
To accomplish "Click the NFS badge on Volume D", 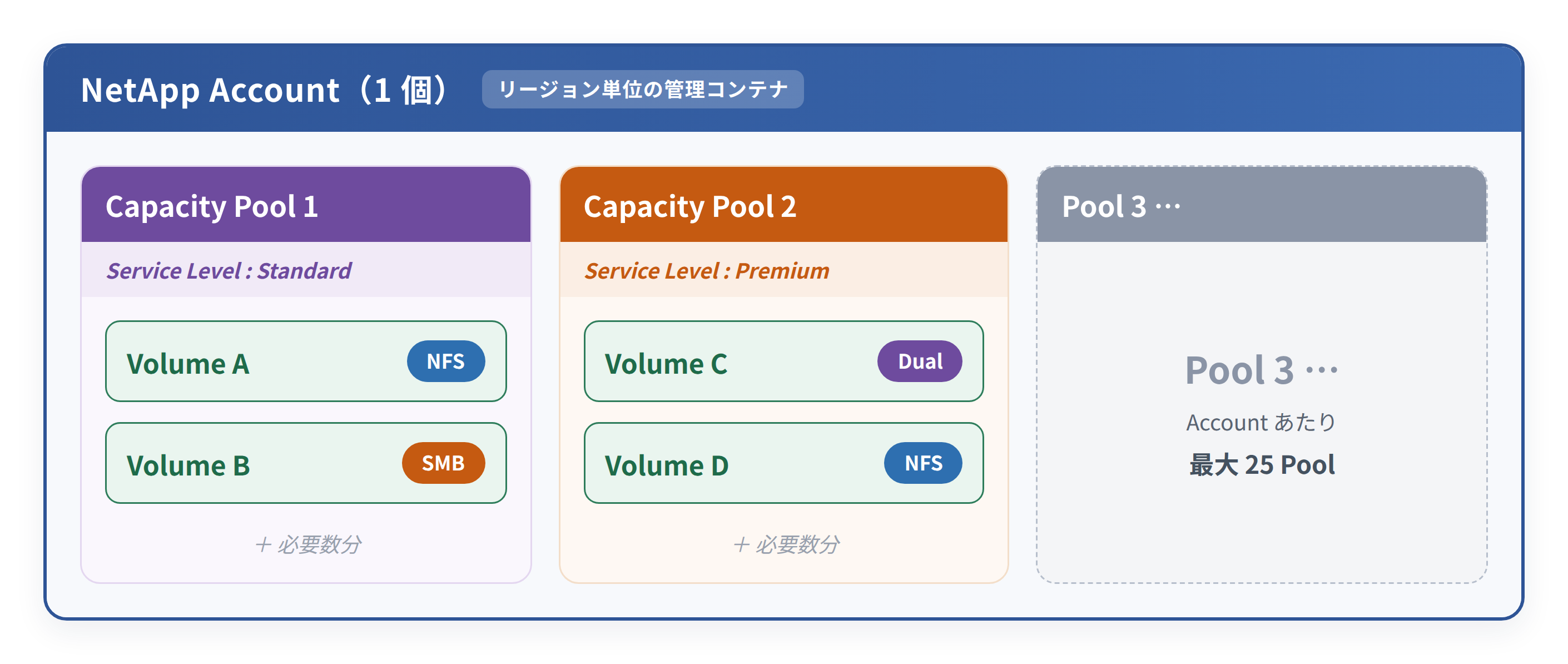I will pyautogui.click(x=923, y=463).
